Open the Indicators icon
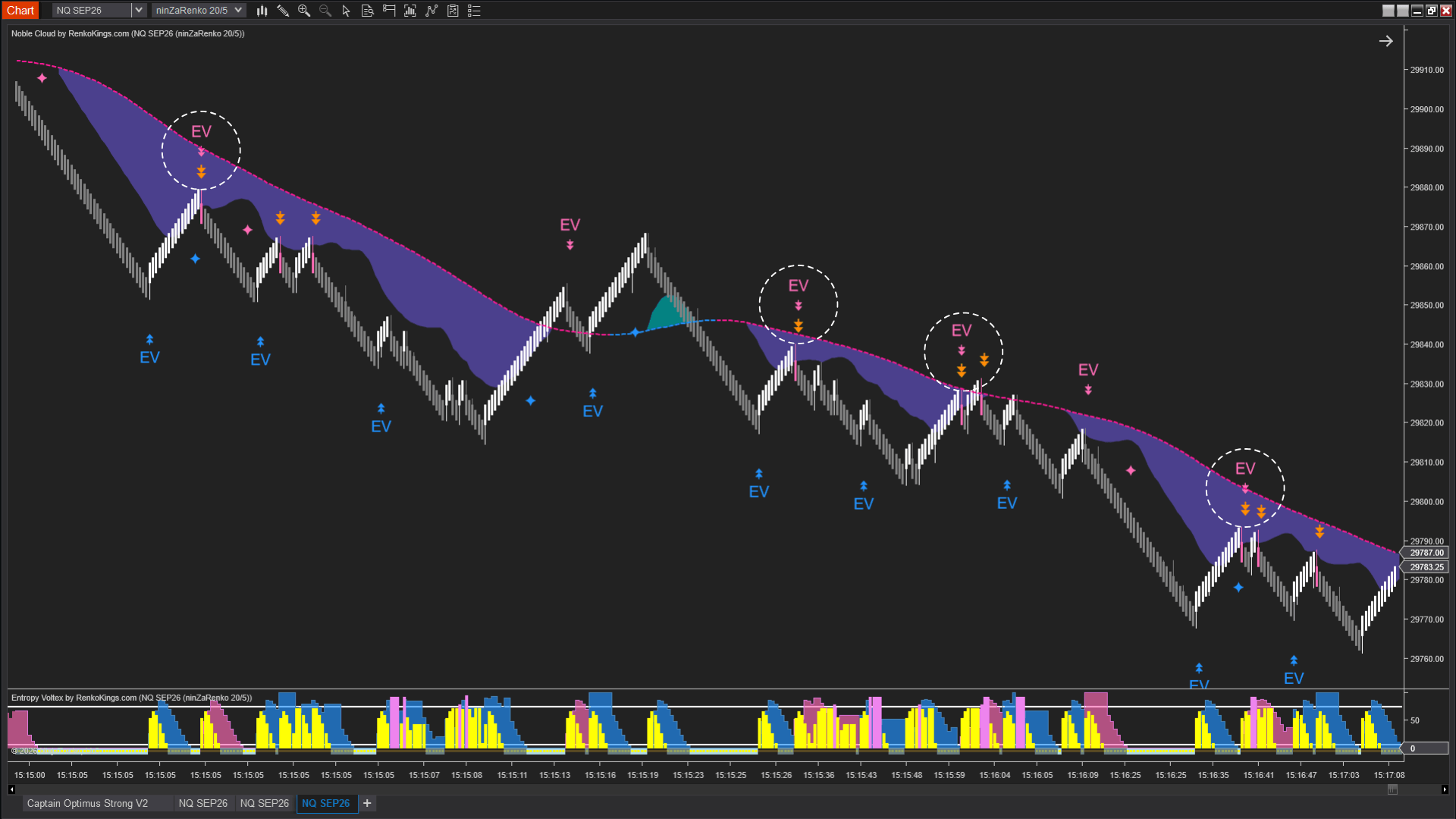The width and height of the screenshot is (1456, 819). coord(431,11)
